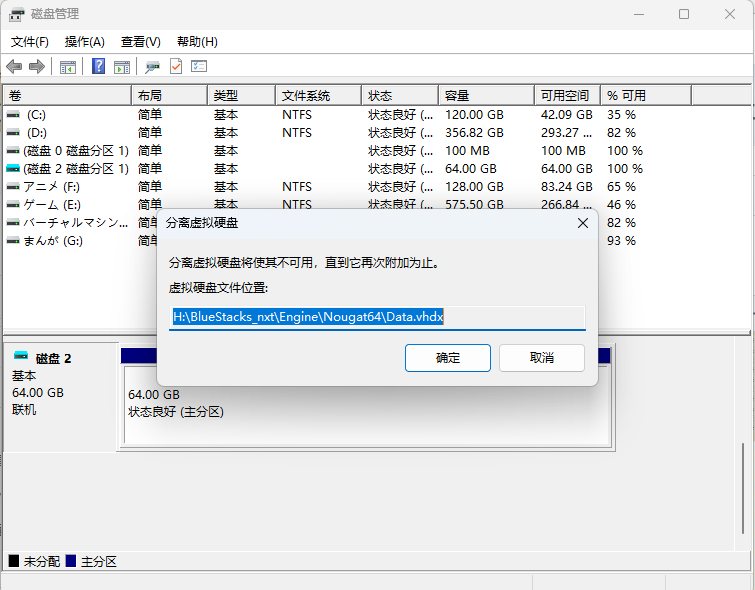Sort by the 可用空间 column header
Image resolution: width=755 pixels, height=590 pixels.
coord(568,96)
